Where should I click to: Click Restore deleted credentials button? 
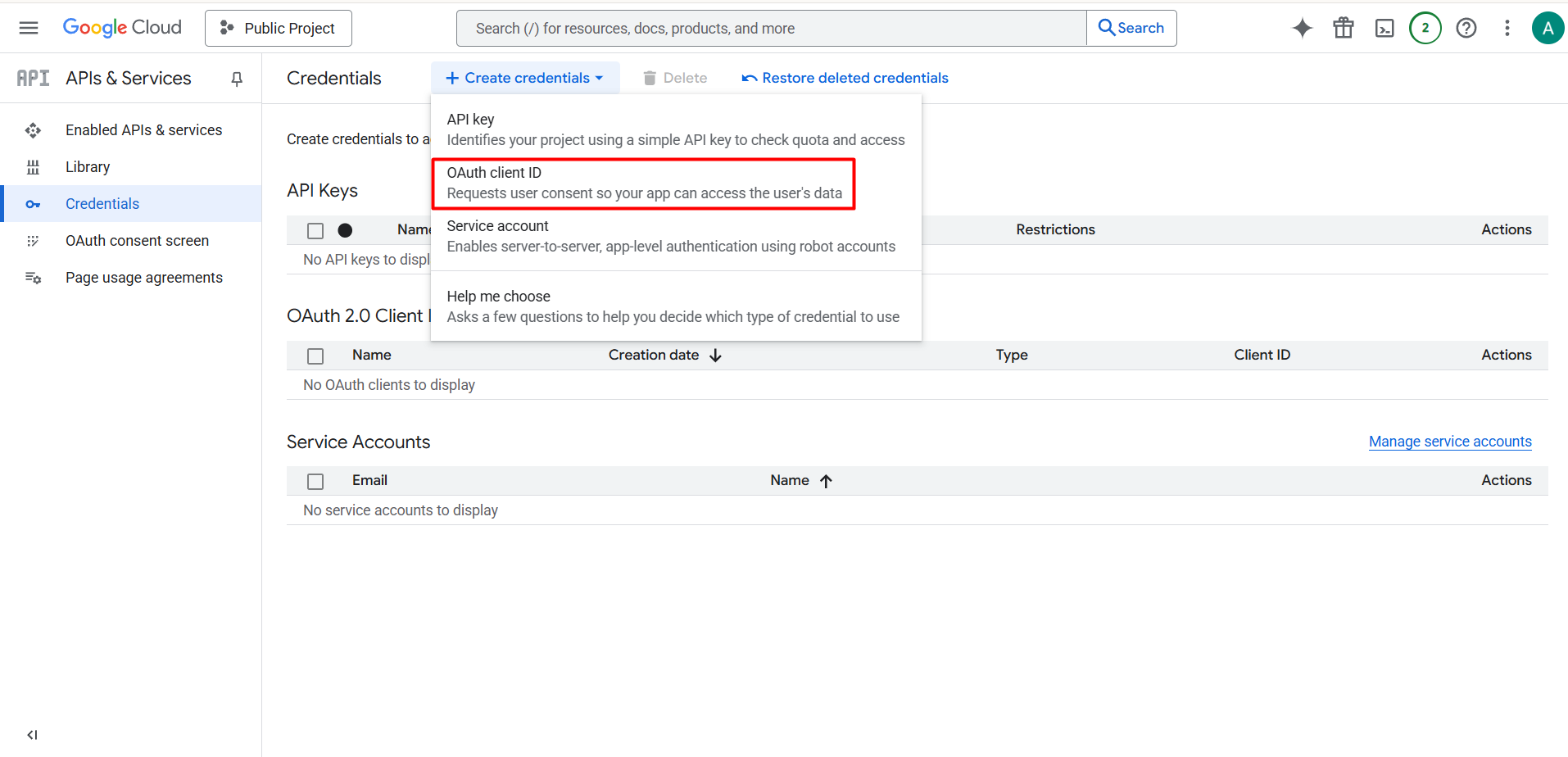click(845, 78)
